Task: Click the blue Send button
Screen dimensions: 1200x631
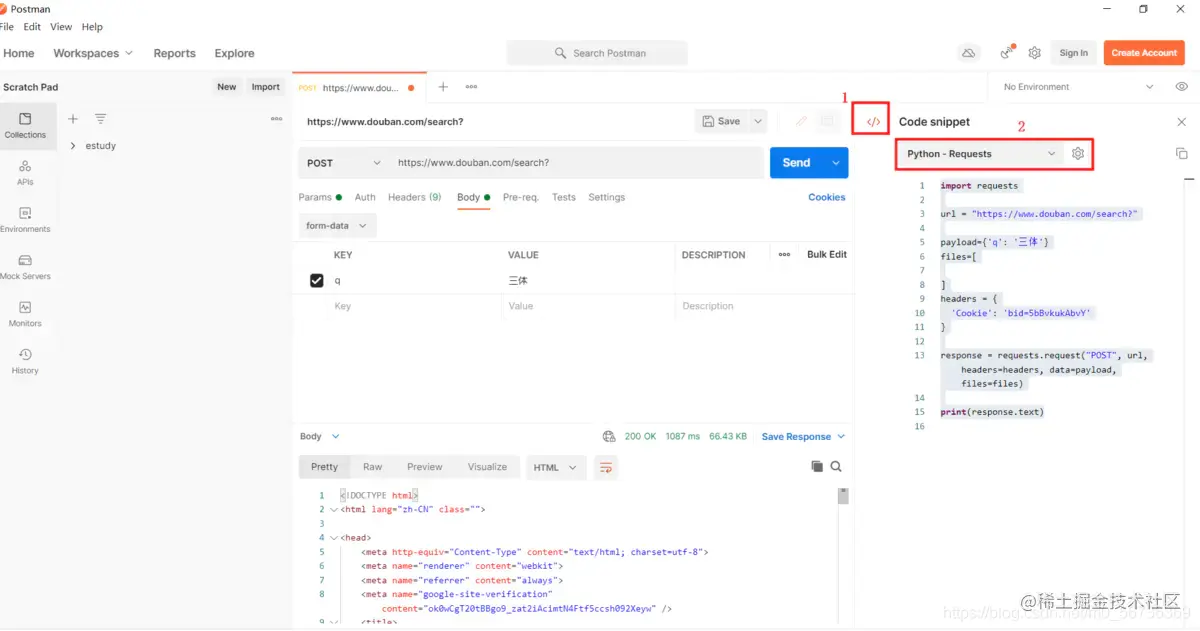Action: point(796,163)
